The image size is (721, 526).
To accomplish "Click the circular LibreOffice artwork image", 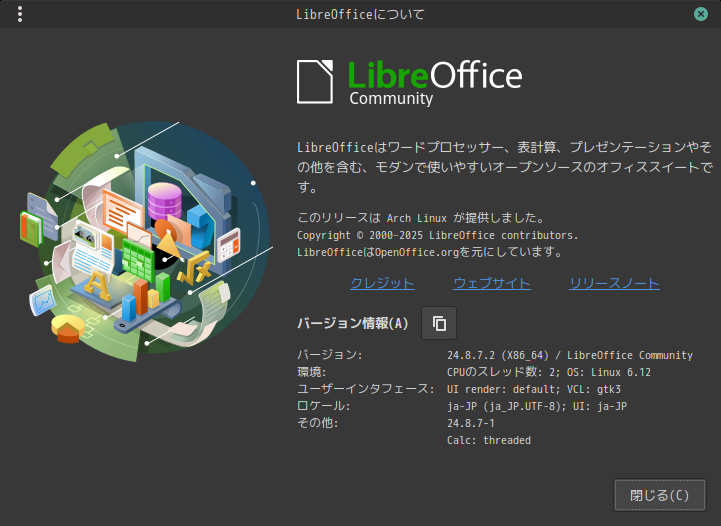I will click(x=146, y=240).
